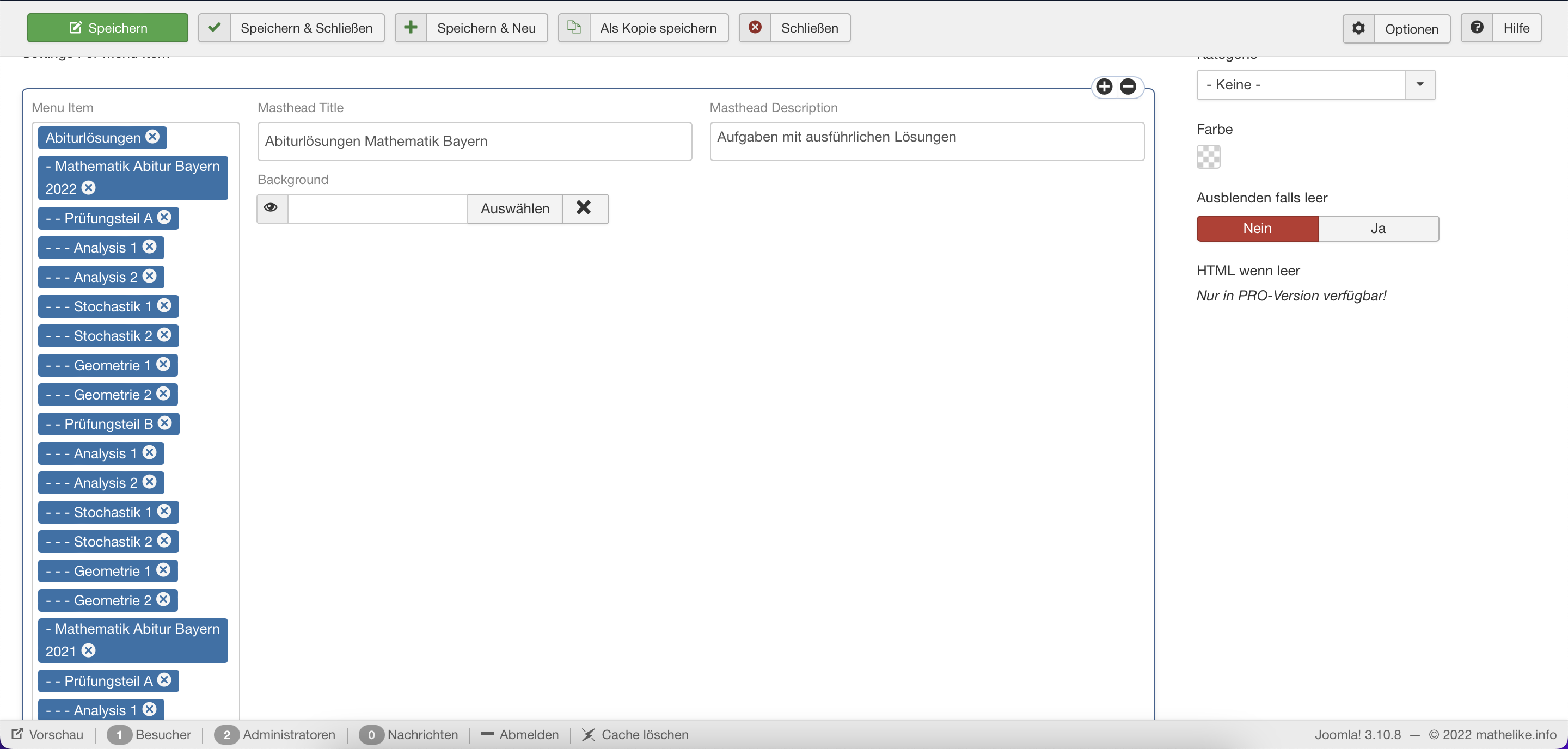Open the Hilfe question mark icon
The image size is (1568, 749).
click(x=1477, y=28)
